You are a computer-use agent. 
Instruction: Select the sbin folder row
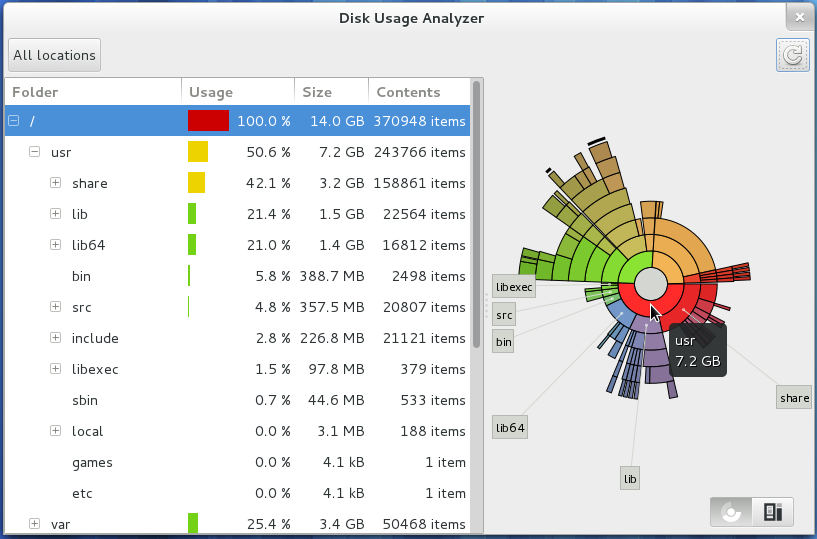pos(237,400)
